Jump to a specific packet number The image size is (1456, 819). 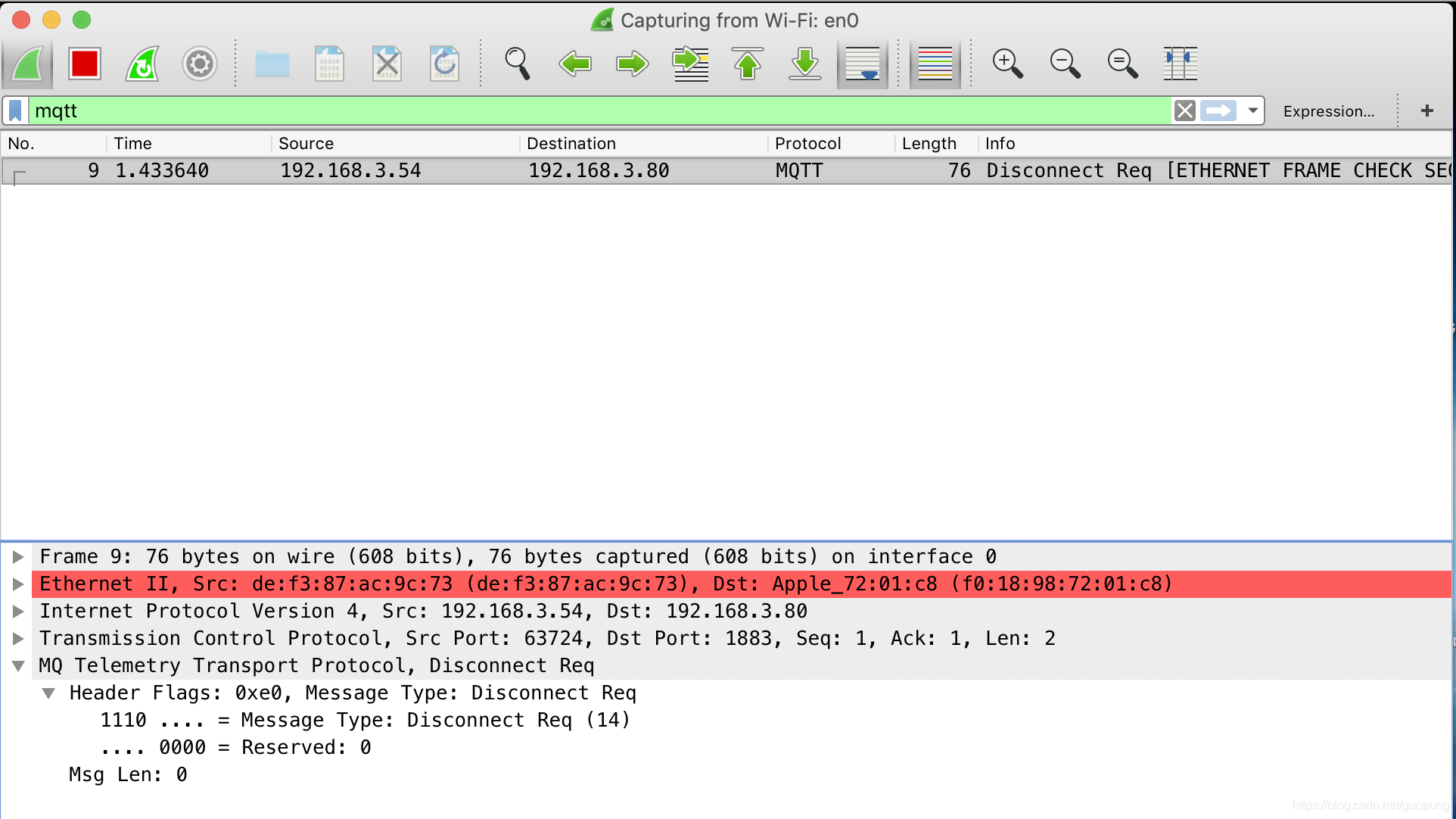click(x=690, y=64)
